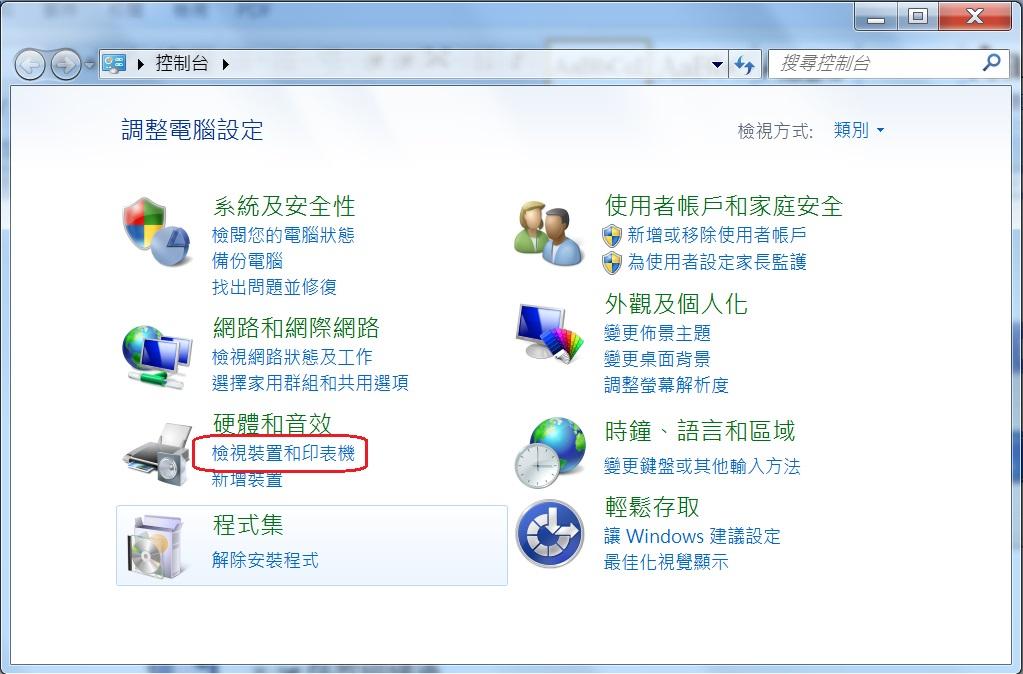Expand the 類別 view mode dropdown
Viewport: 1023px width, 674px height.
859,130
